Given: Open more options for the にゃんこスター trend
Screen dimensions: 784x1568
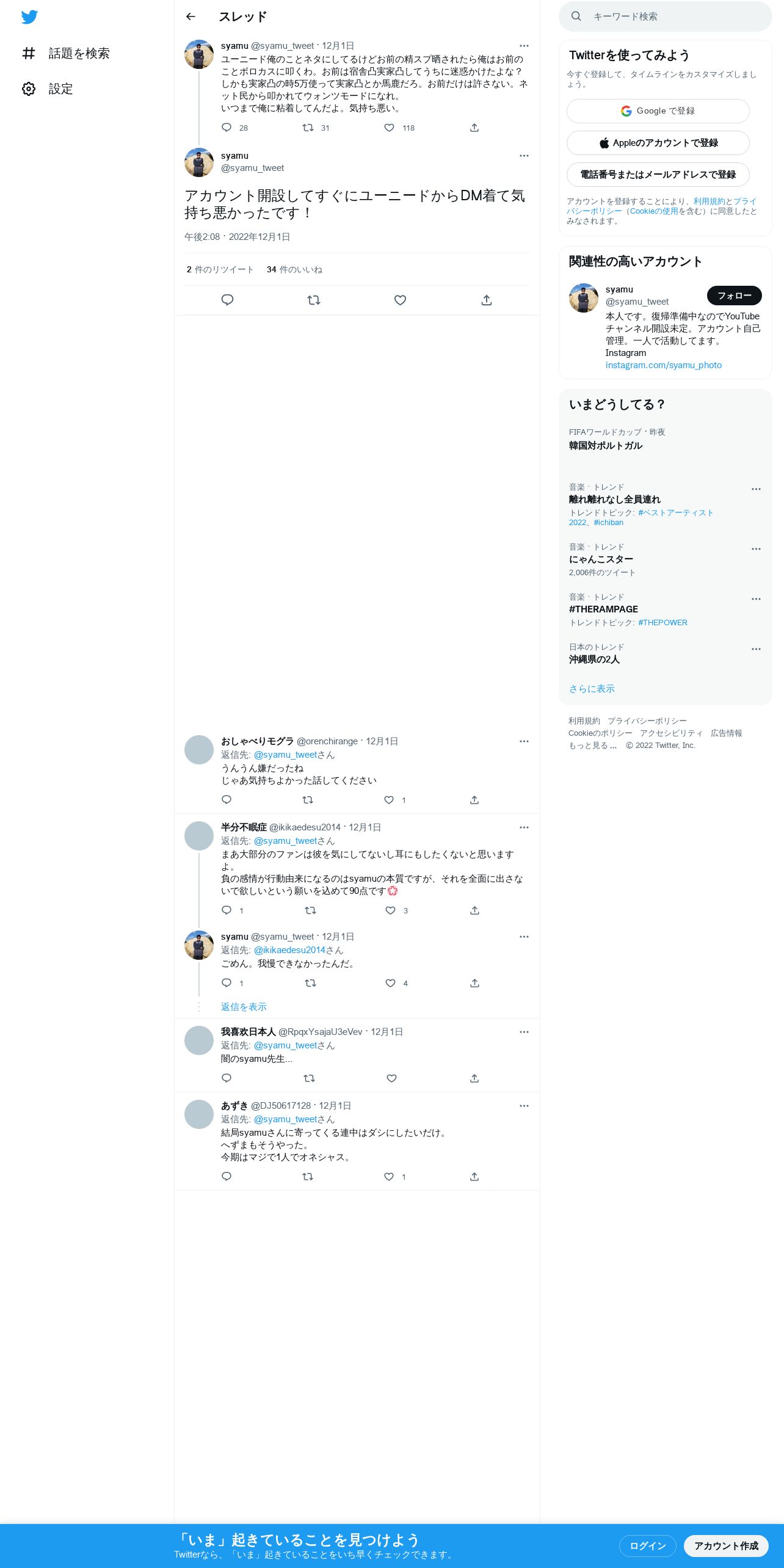Looking at the screenshot, I should coord(756,549).
